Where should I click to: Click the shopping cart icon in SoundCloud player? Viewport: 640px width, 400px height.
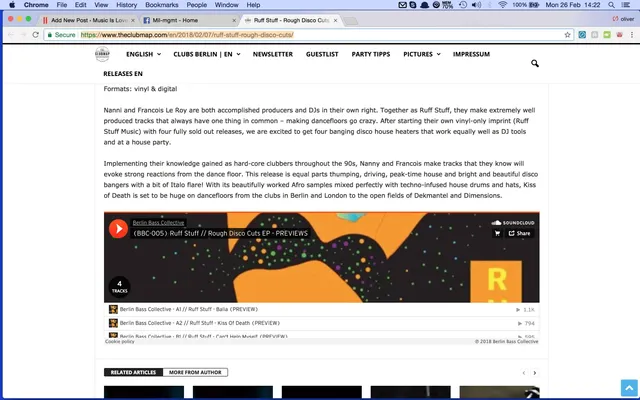497,233
